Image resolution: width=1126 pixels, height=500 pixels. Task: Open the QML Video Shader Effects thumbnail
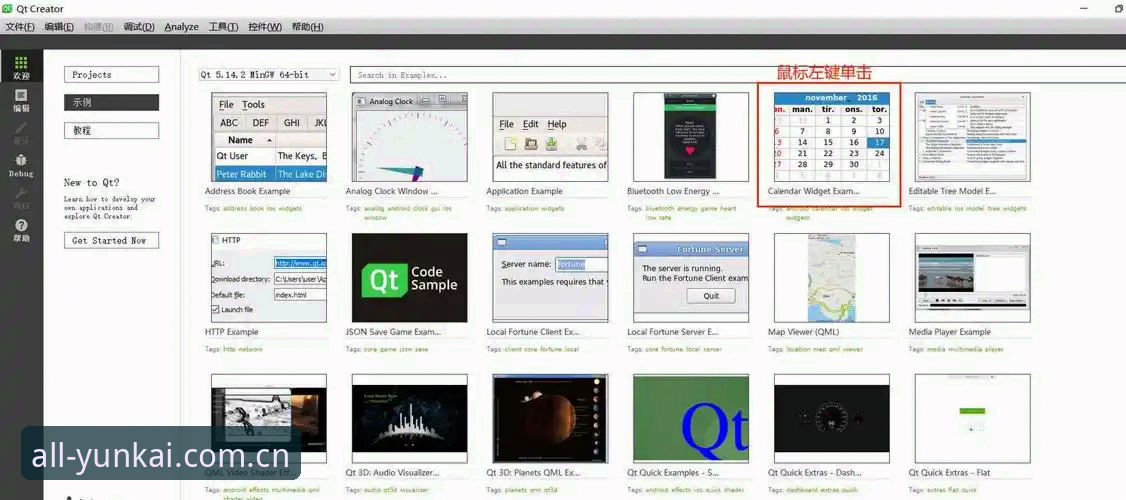pos(269,418)
